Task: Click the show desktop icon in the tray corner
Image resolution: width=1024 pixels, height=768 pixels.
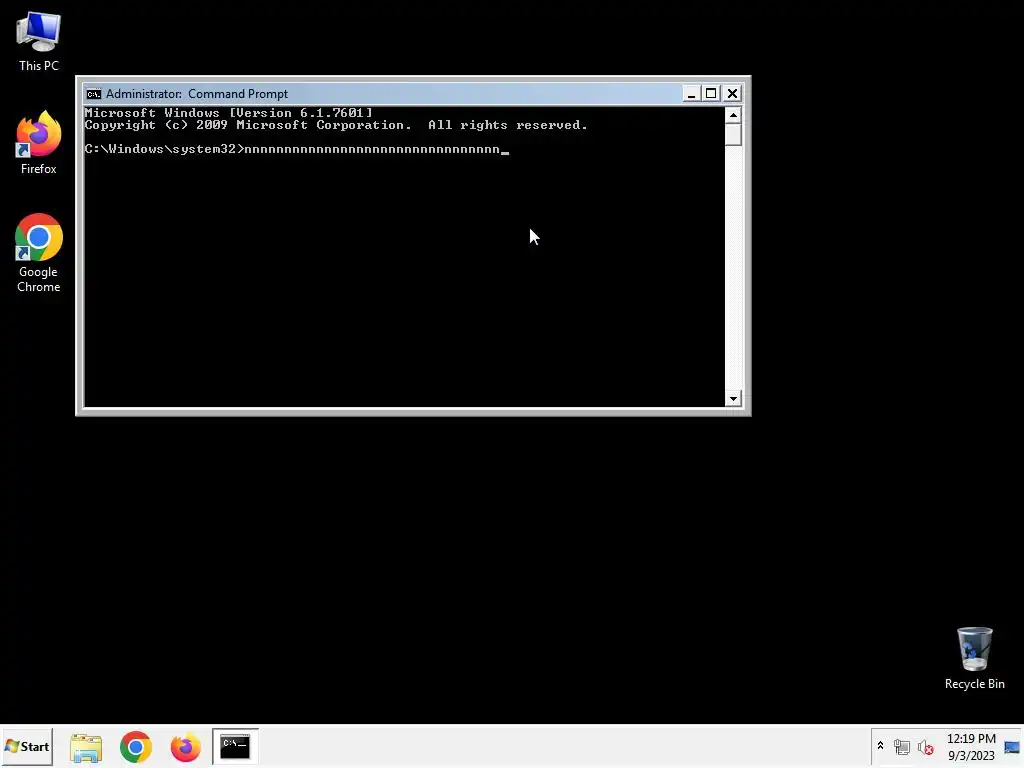Action: 1012,747
